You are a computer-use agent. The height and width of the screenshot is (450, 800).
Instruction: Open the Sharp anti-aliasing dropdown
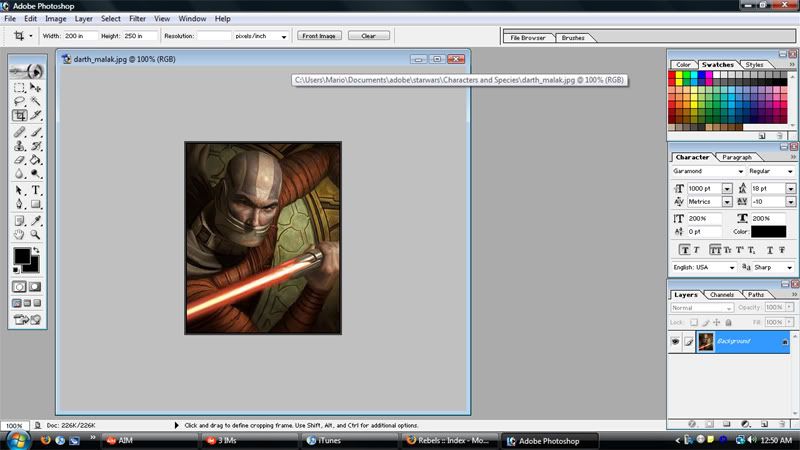pyautogui.click(x=789, y=267)
